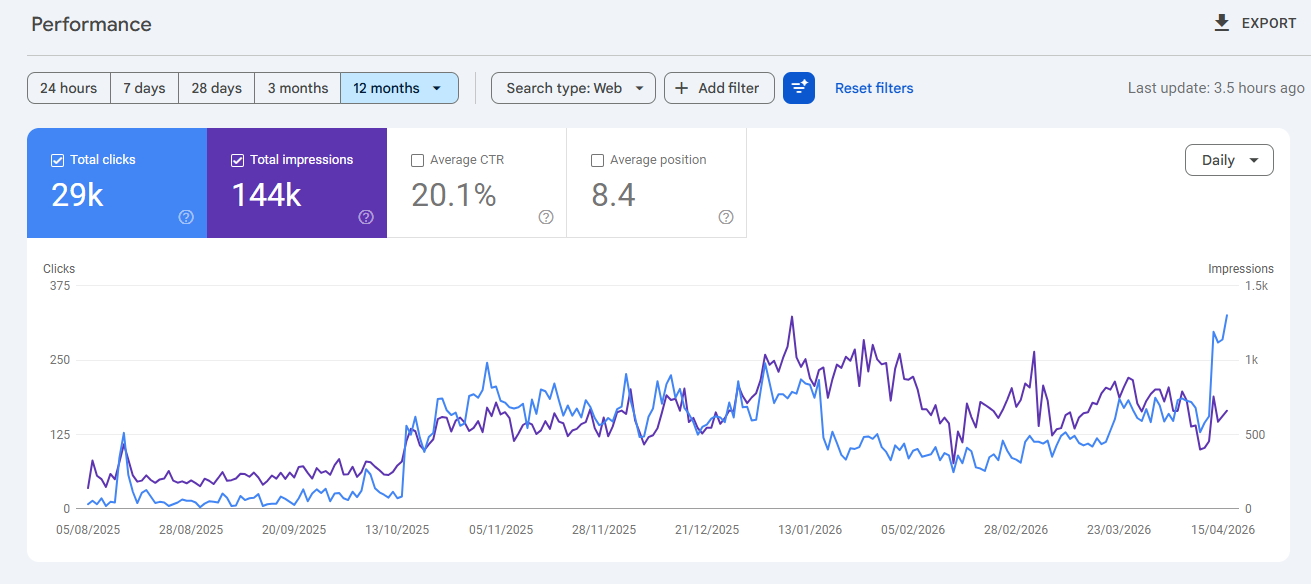Click the help icon on Total impressions card
Viewport: 1311px width, 584px height.
pos(366,217)
